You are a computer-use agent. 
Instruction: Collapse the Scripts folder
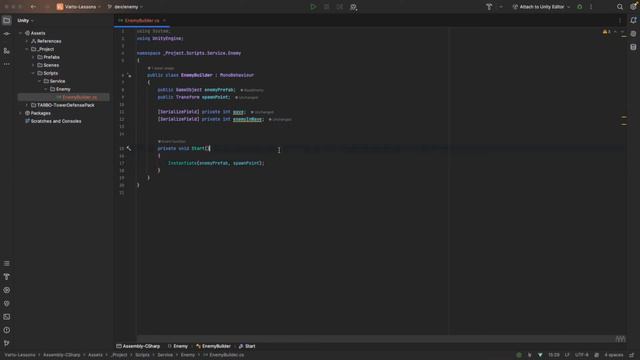pos(33,73)
